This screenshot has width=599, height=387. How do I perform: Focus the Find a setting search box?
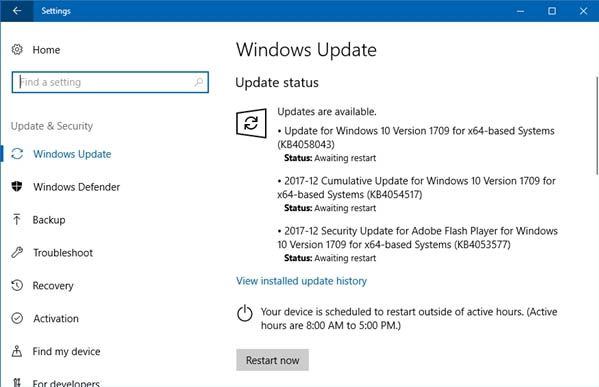(110, 82)
